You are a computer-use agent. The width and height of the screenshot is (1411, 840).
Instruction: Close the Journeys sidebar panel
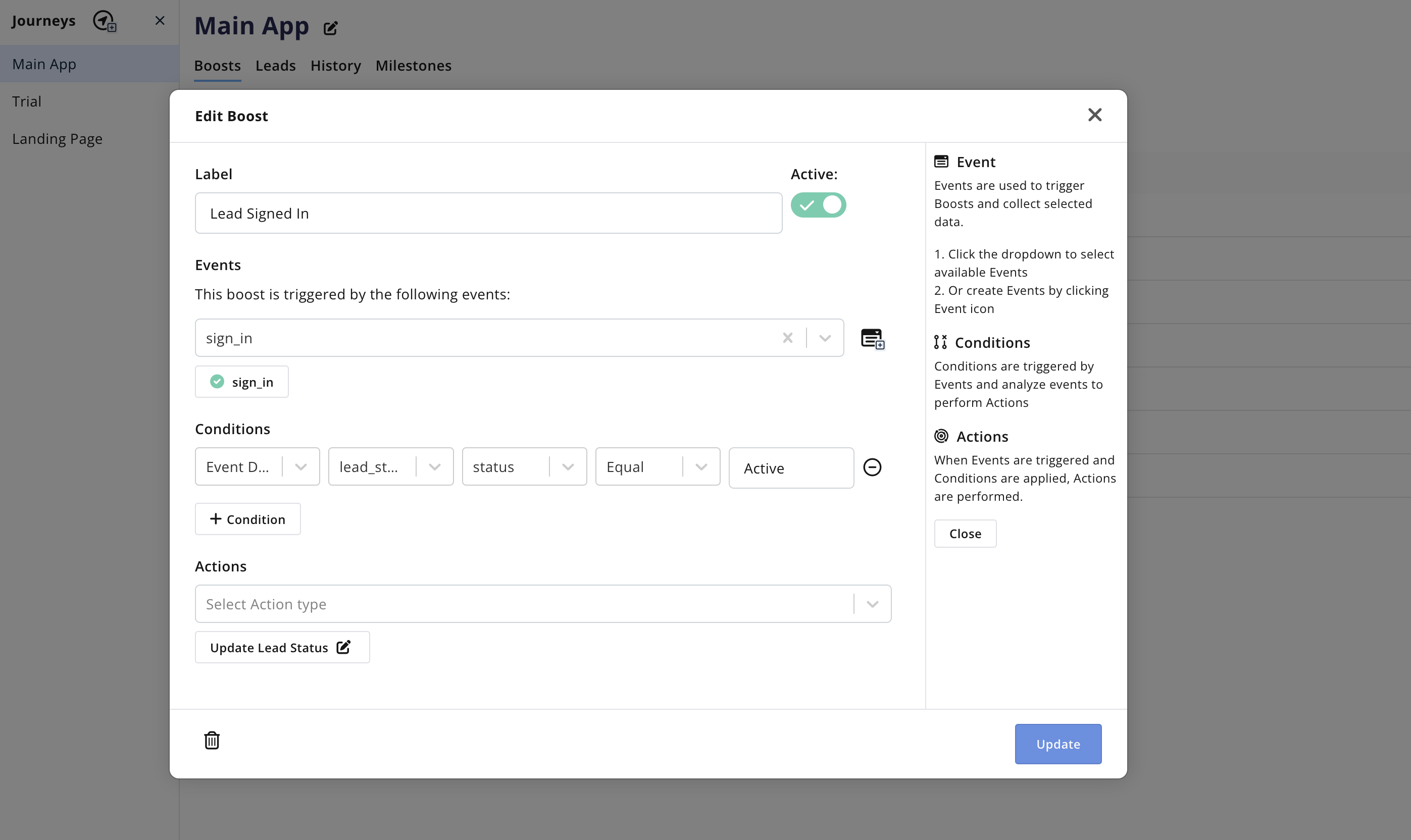(x=160, y=21)
